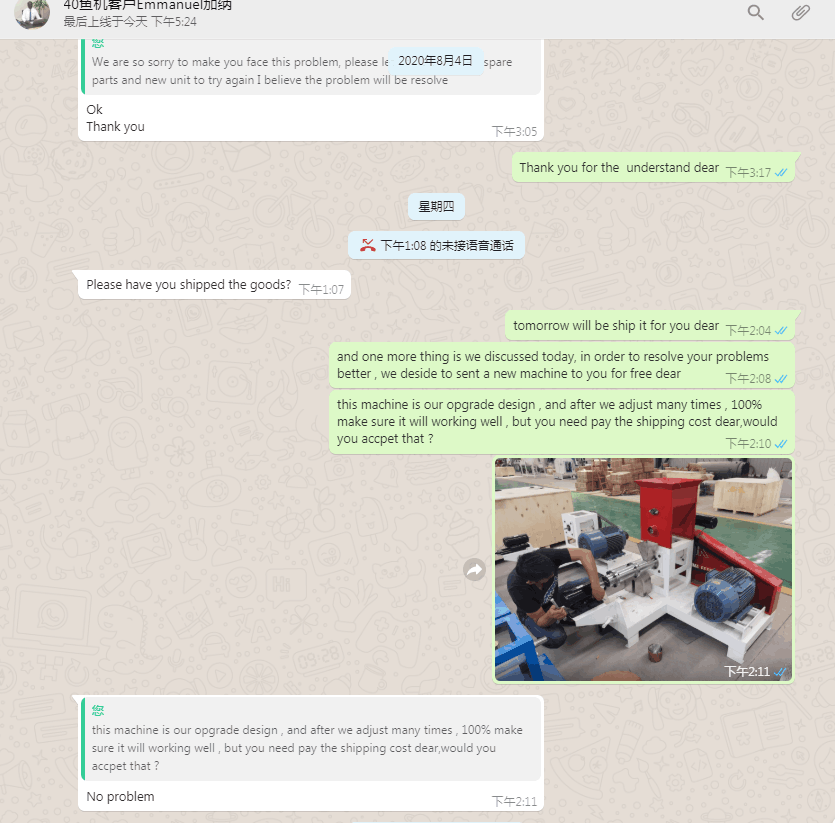Screen dimensions: 835x823
Task: Click the double-check ticks on 'tomorrow will be ship' message
Action: pyautogui.click(x=781, y=330)
